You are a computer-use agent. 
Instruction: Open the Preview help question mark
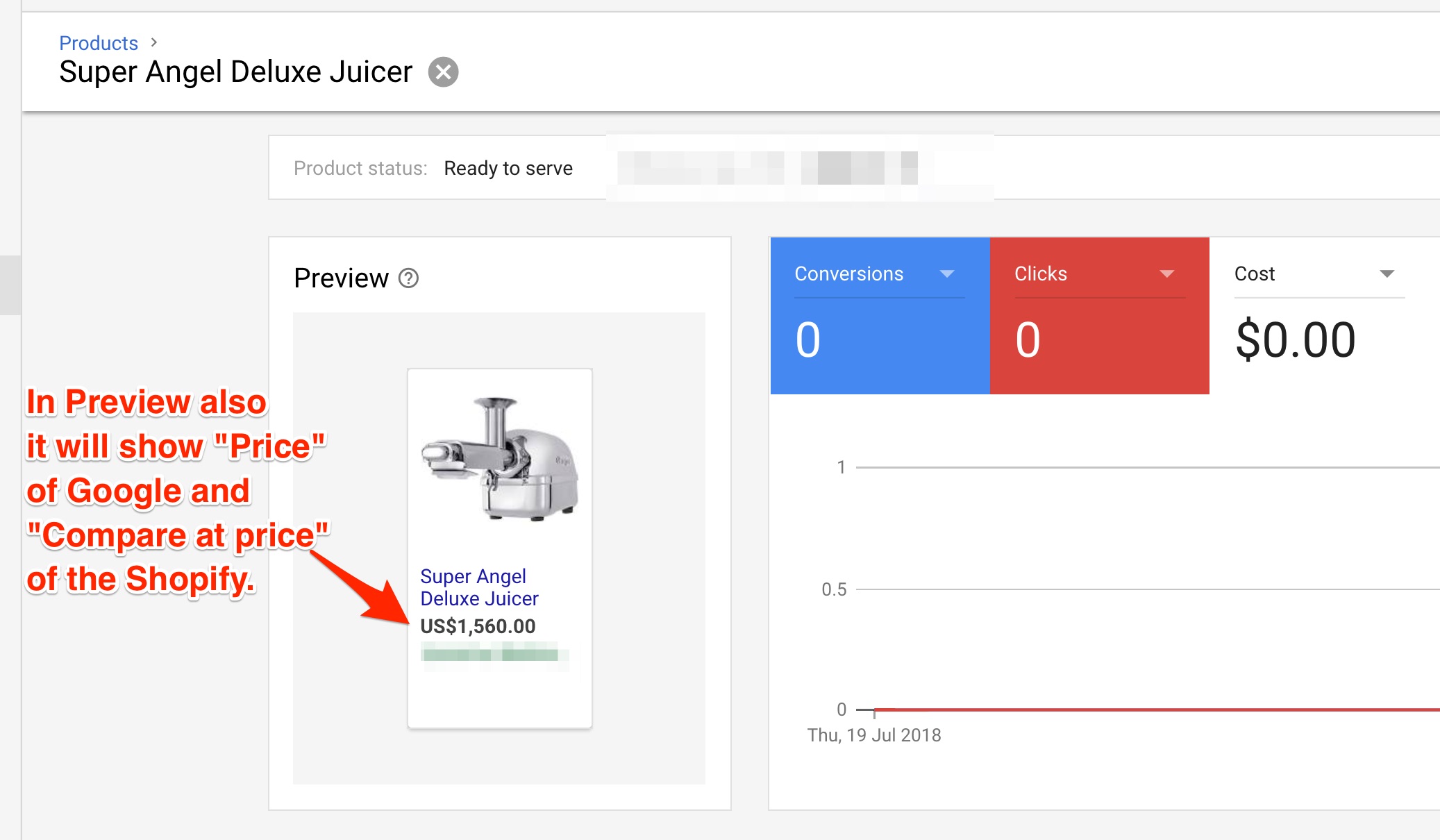pyautogui.click(x=408, y=278)
